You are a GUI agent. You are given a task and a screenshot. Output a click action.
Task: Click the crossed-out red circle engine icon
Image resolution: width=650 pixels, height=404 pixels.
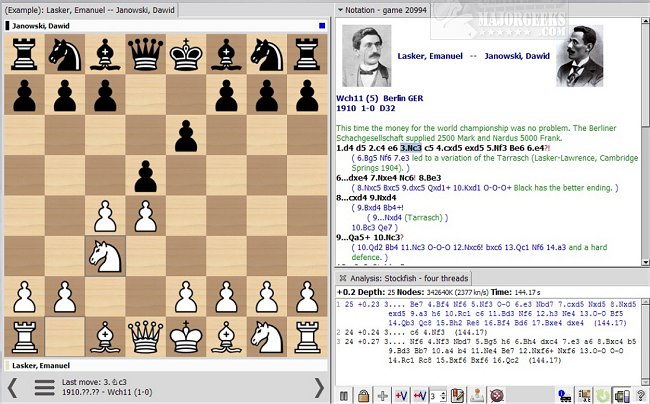[x=496, y=396]
